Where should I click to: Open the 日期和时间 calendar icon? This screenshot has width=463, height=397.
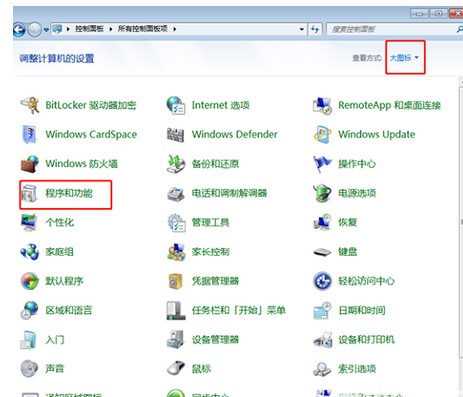322,310
